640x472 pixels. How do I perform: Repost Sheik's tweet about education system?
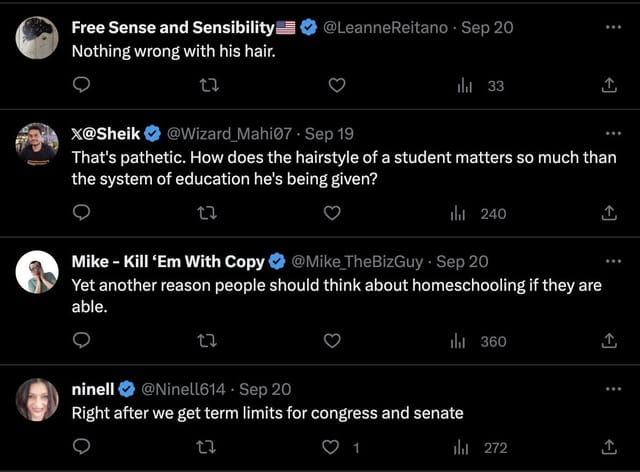[x=209, y=213]
